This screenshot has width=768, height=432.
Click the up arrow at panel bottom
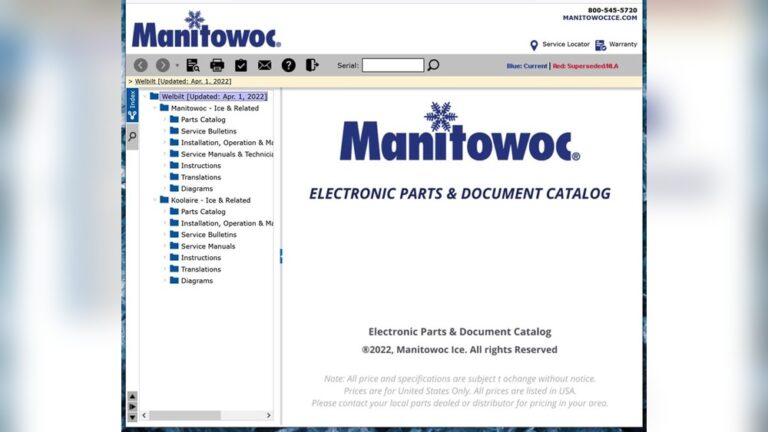(132, 396)
